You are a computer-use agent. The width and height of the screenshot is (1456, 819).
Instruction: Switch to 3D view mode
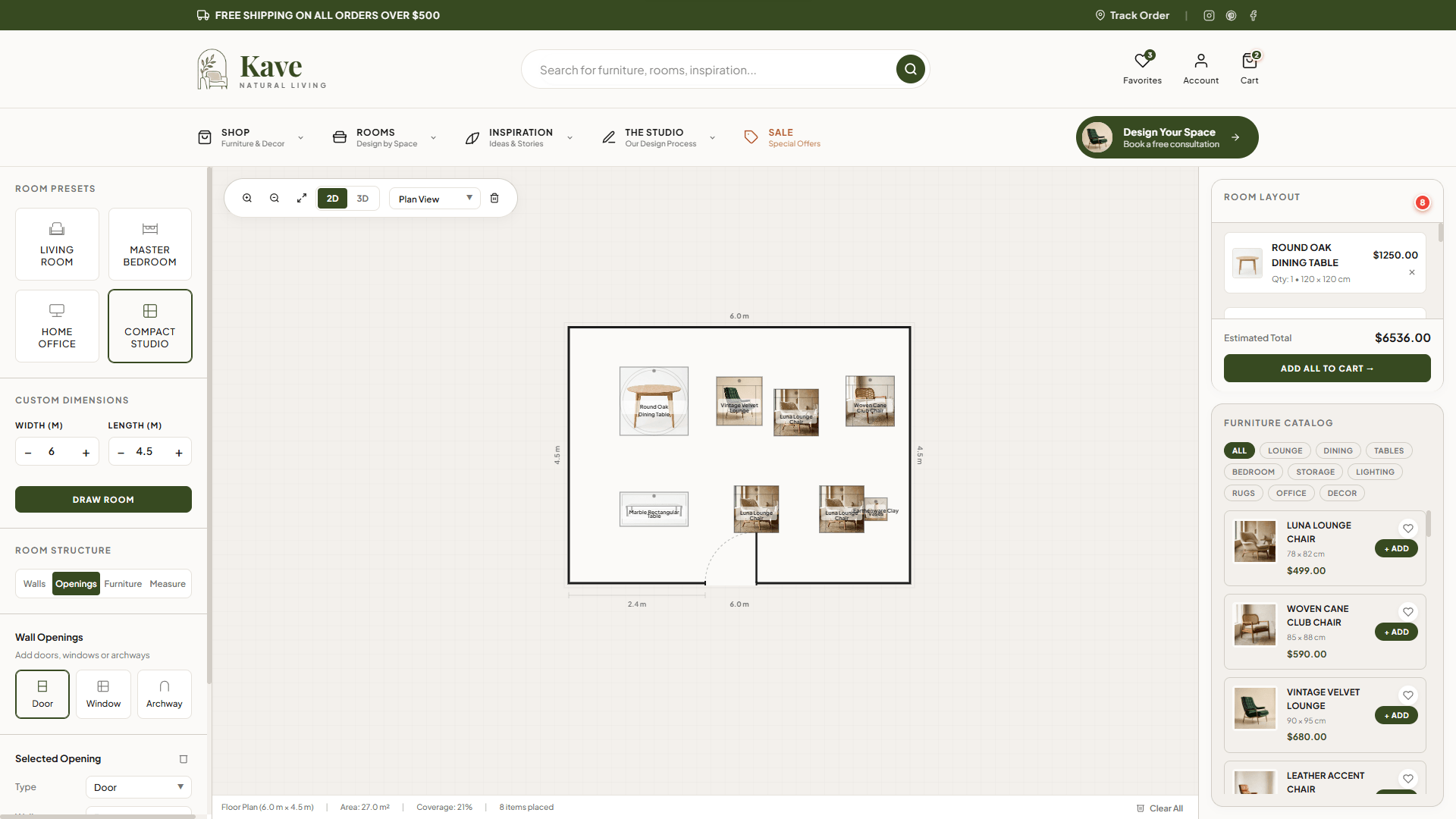362,199
